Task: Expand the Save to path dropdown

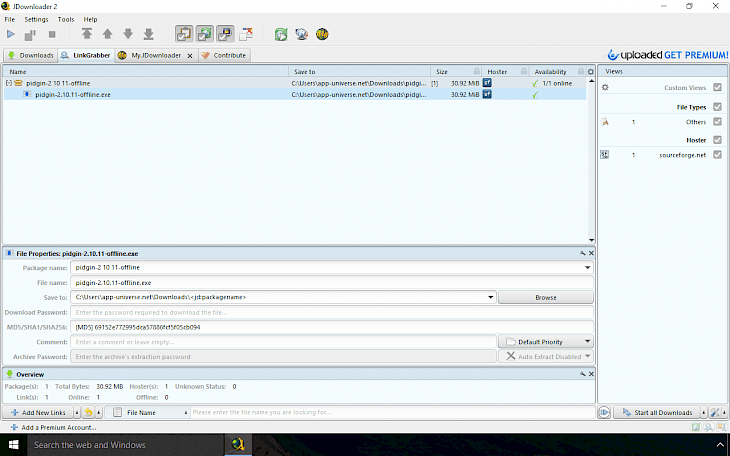Action: click(x=491, y=297)
